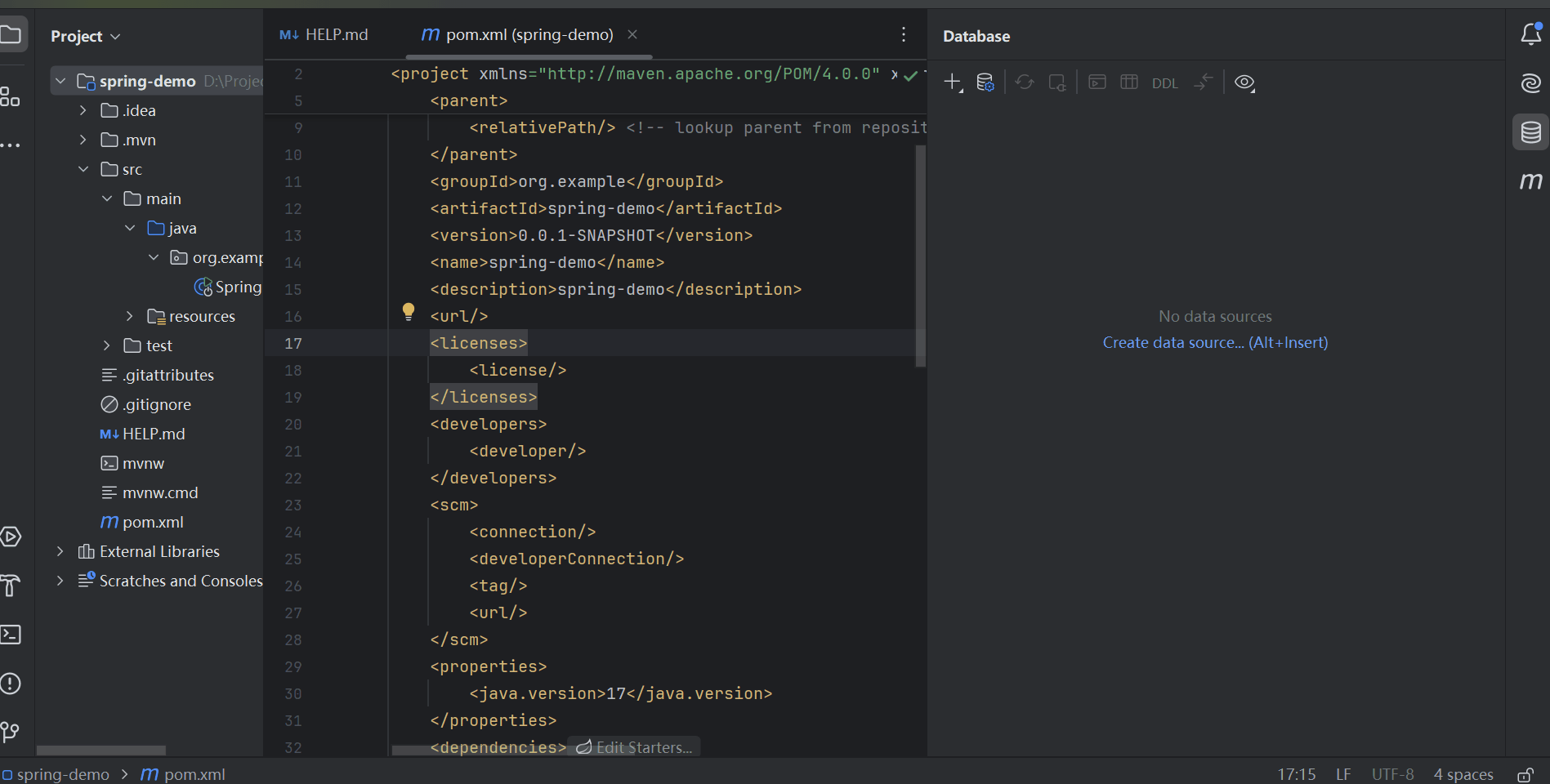
Task: Open the Maven tool window icon
Action: (1530, 180)
